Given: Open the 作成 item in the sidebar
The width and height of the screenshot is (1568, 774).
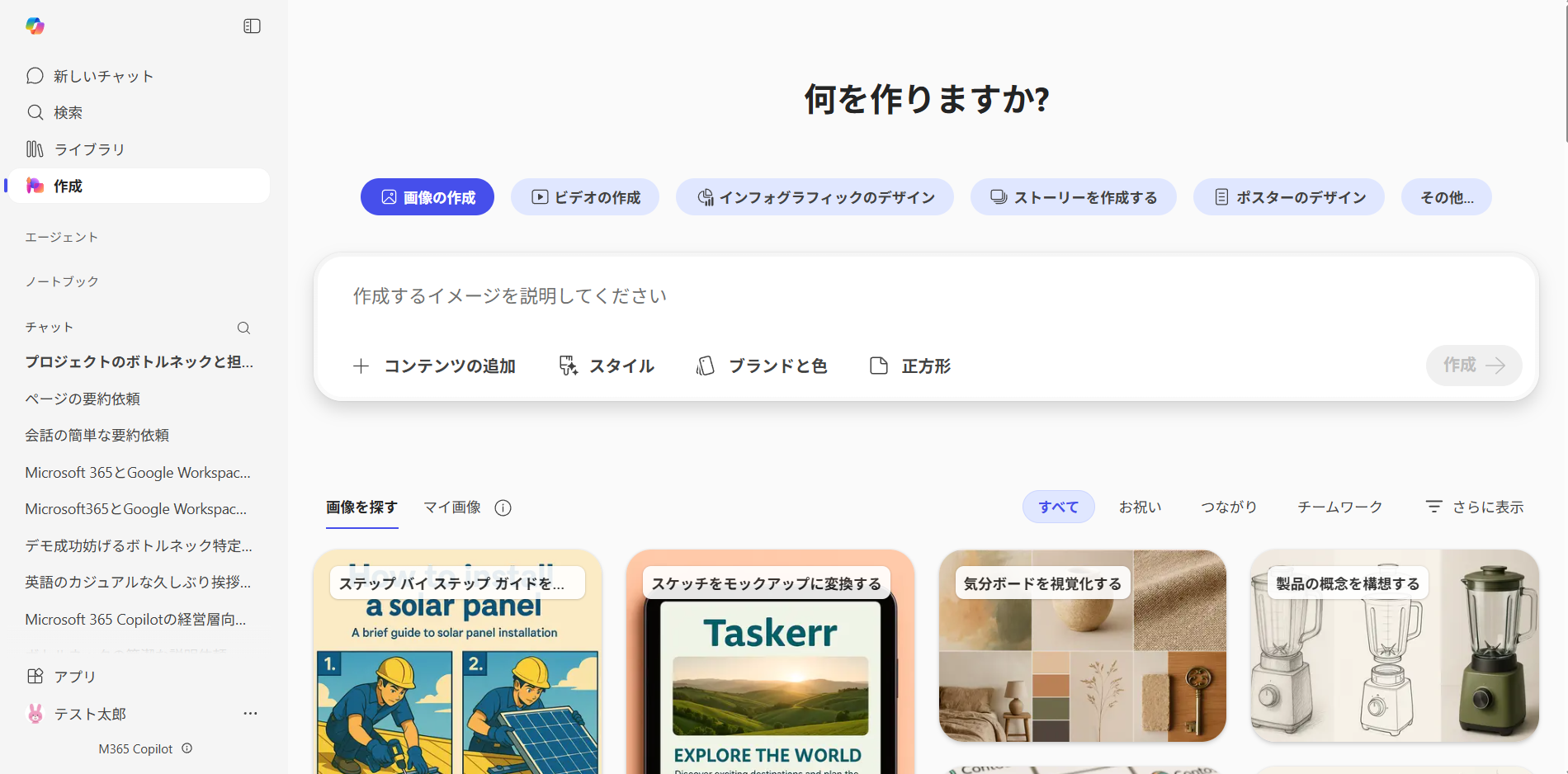Looking at the screenshot, I should 68,186.
